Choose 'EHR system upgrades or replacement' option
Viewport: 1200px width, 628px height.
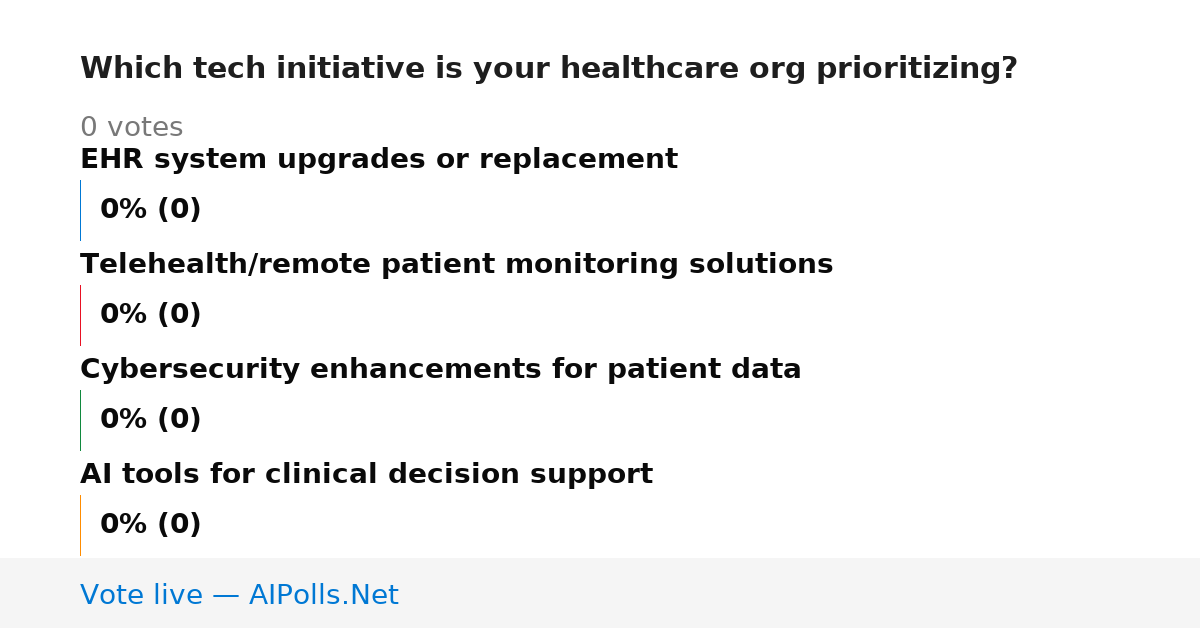379,160
